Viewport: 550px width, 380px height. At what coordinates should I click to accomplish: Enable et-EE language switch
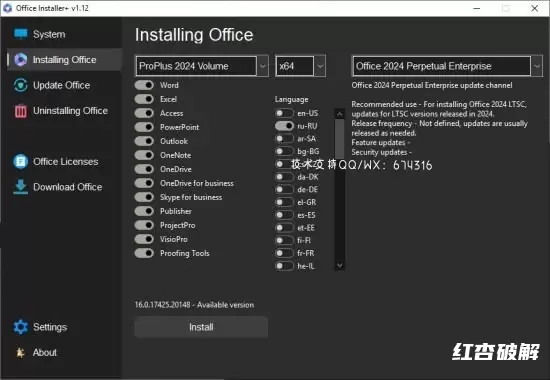[x=284, y=228]
